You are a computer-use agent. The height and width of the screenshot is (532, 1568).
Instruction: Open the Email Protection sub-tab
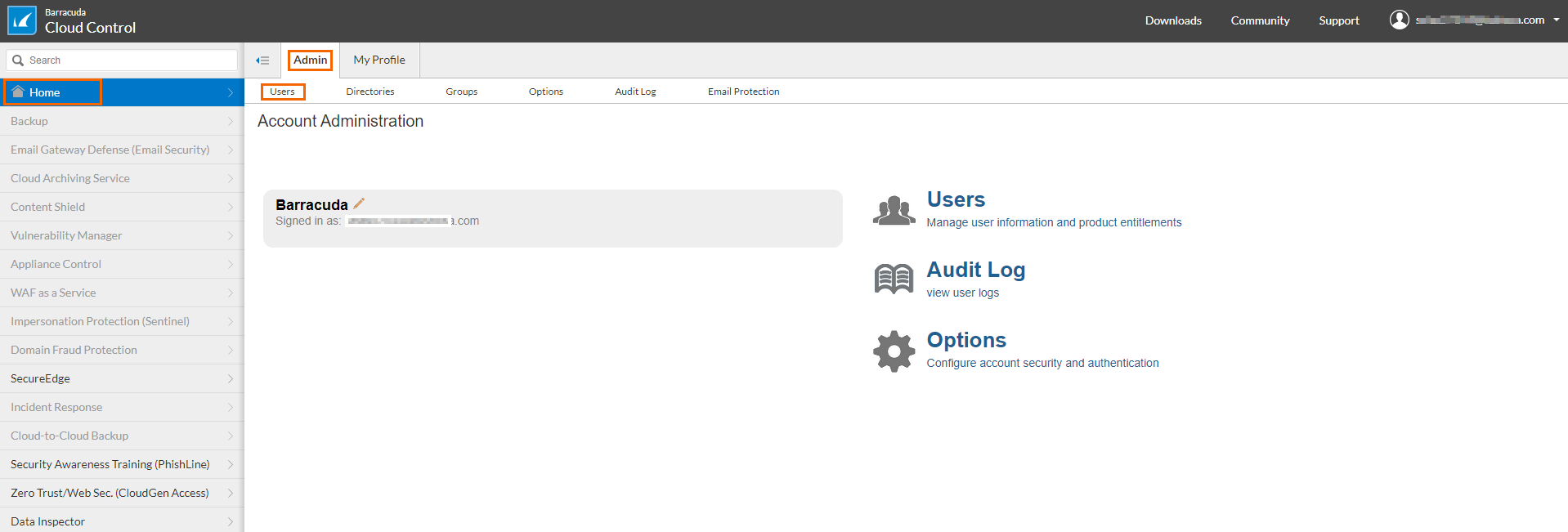pos(743,92)
